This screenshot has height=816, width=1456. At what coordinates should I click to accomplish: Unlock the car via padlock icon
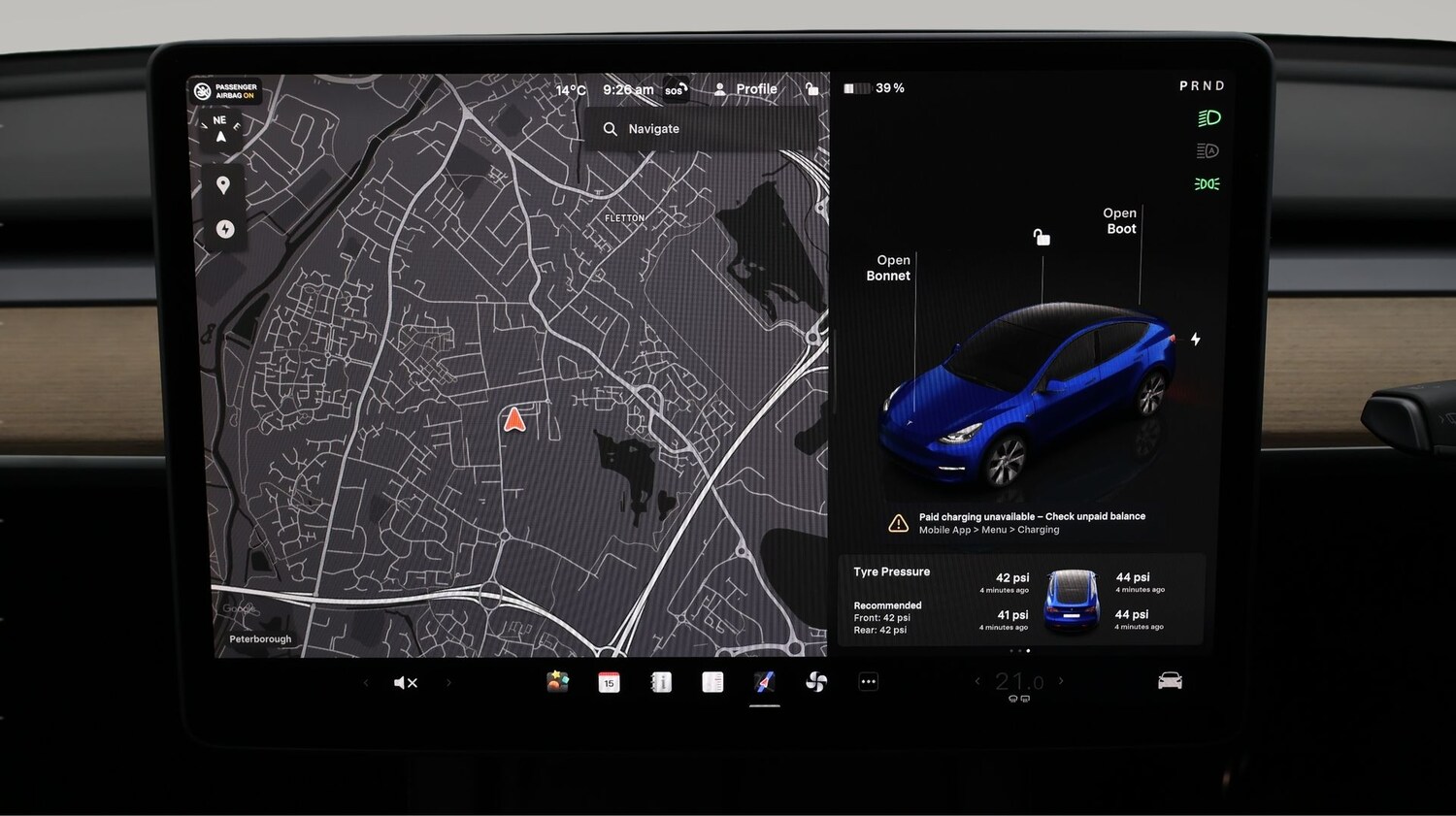coord(811,89)
